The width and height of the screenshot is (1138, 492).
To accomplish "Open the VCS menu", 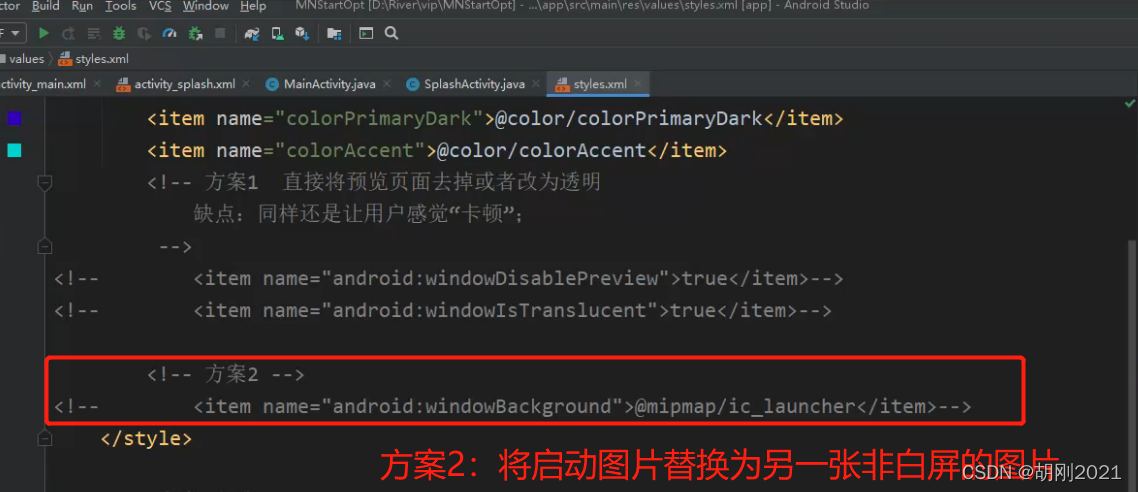I will 160,7.
